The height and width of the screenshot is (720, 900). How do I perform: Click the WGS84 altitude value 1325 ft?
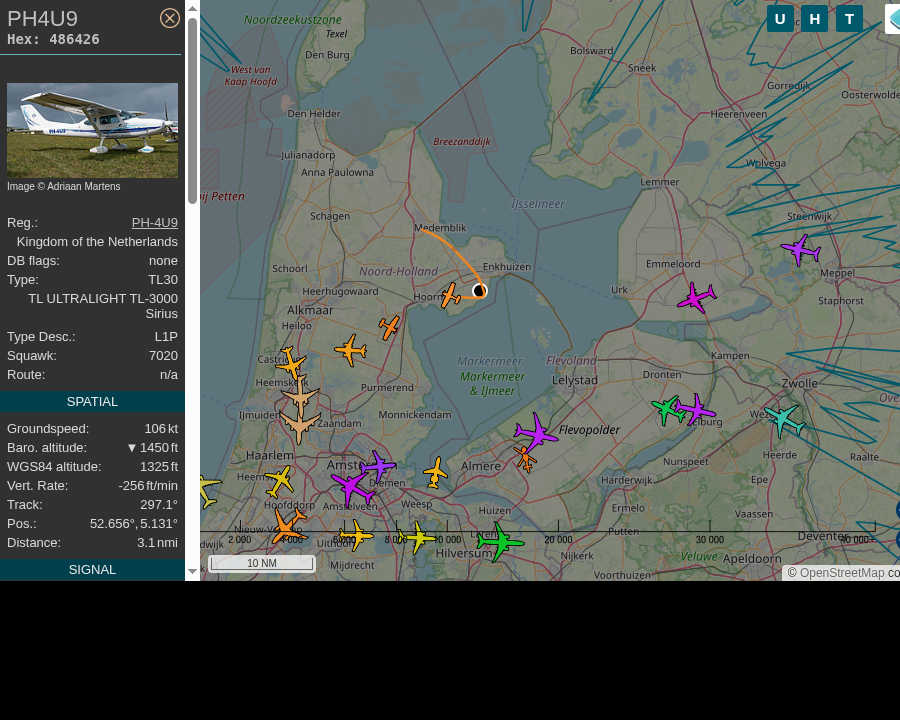click(158, 467)
